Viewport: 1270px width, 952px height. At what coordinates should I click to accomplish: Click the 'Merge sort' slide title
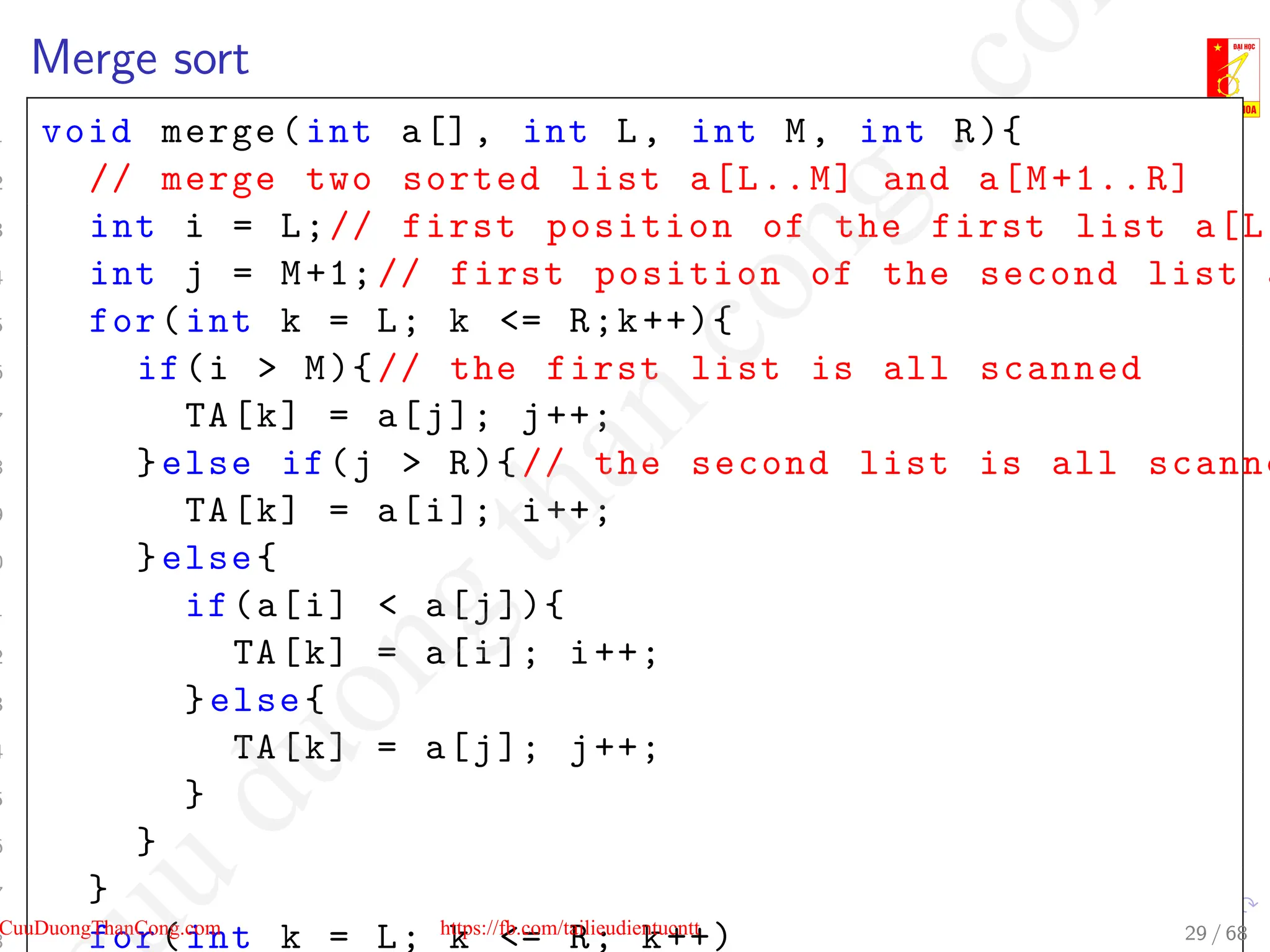pyautogui.click(x=140, y=58)
